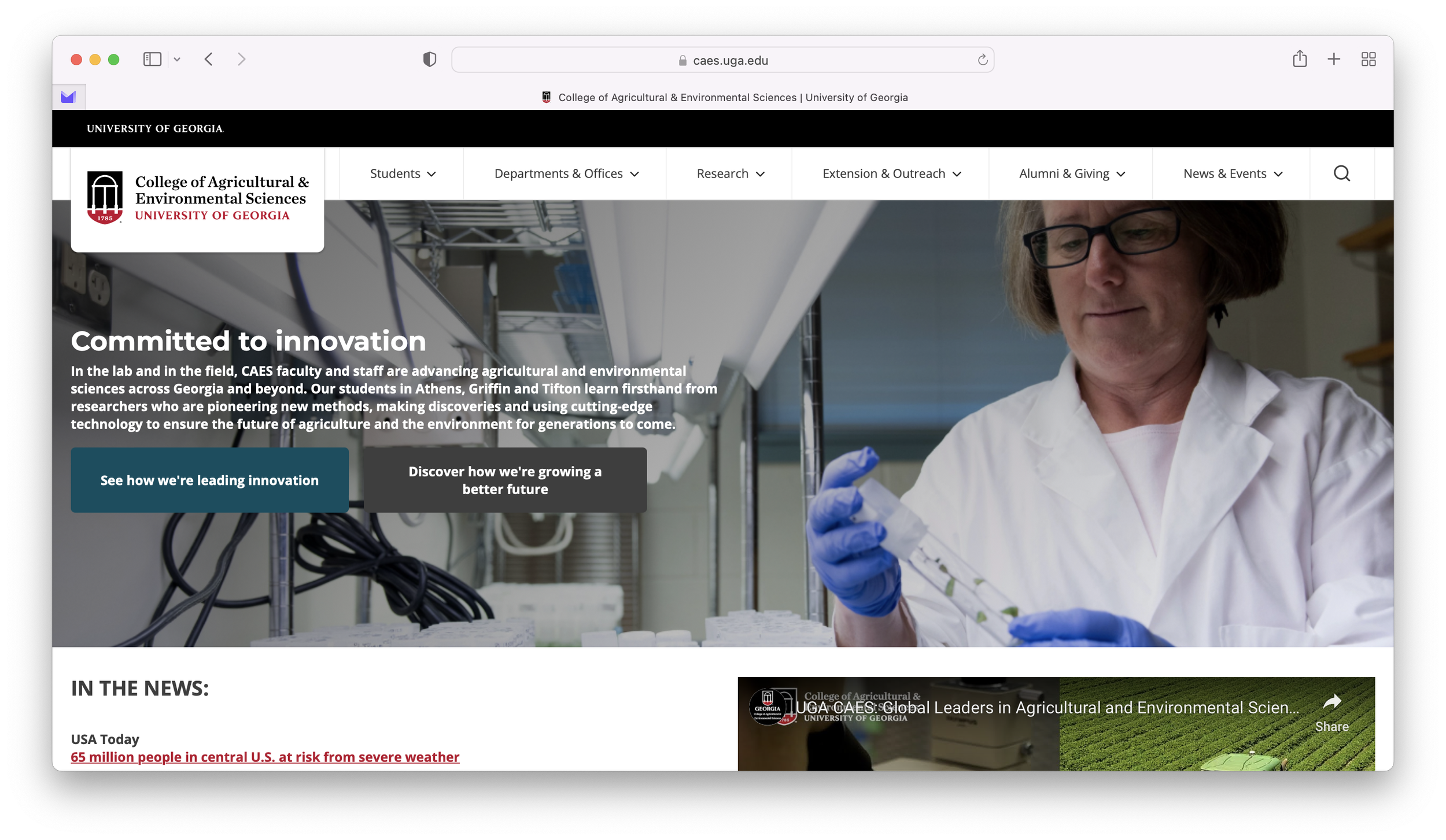Open the sidebar options dropdown chevron
Screen dimensions: 1446x840
[177, 60]
